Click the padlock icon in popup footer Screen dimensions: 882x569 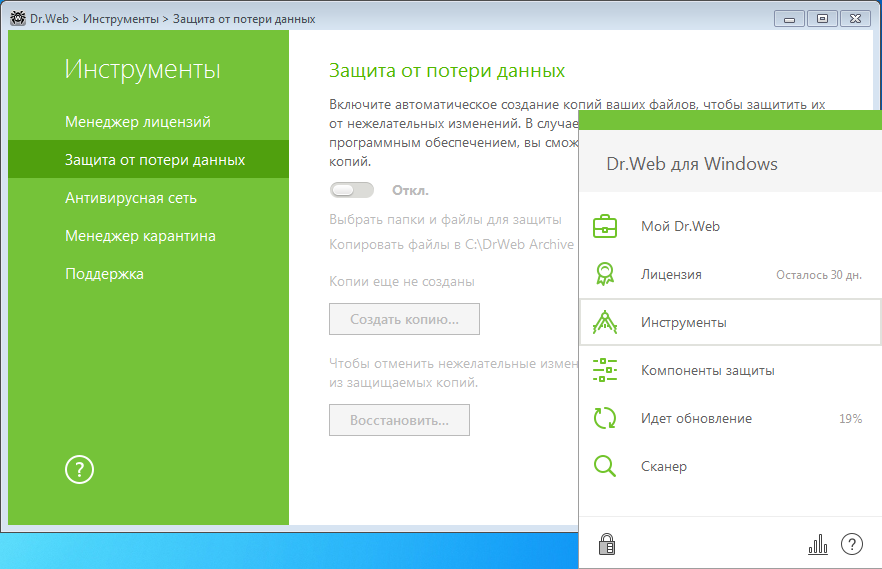pyautogui.click(x=606, y=544)
